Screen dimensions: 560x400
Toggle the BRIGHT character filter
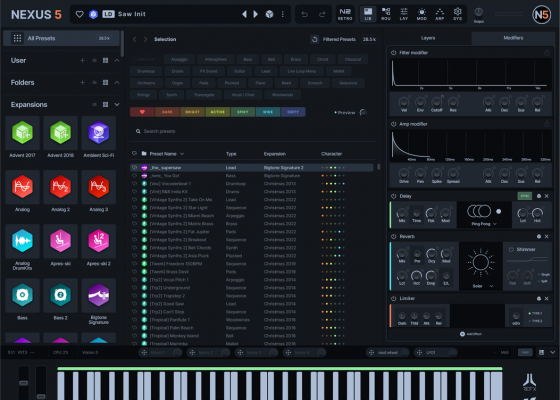point(192,112)
